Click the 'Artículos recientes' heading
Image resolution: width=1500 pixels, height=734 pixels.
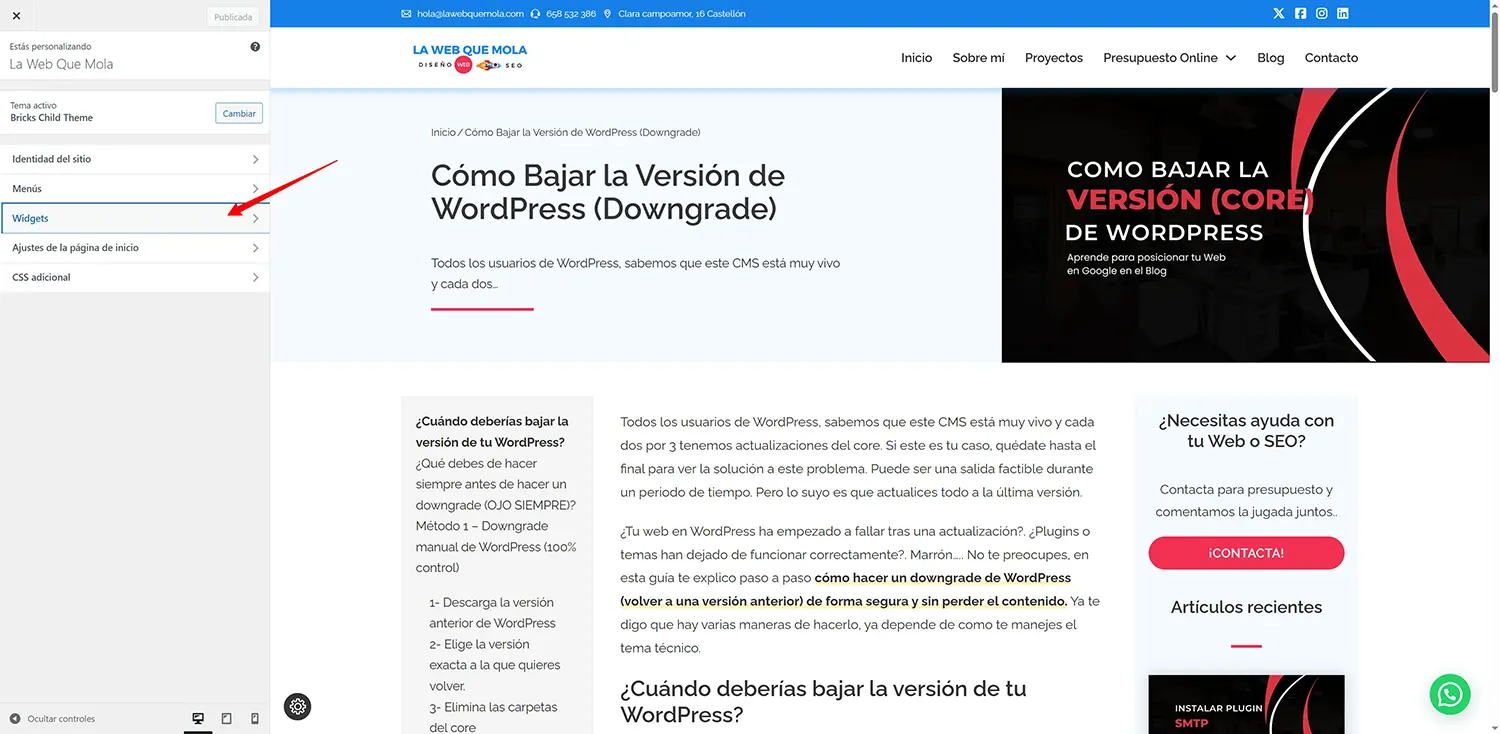[x=1246, y=607]
